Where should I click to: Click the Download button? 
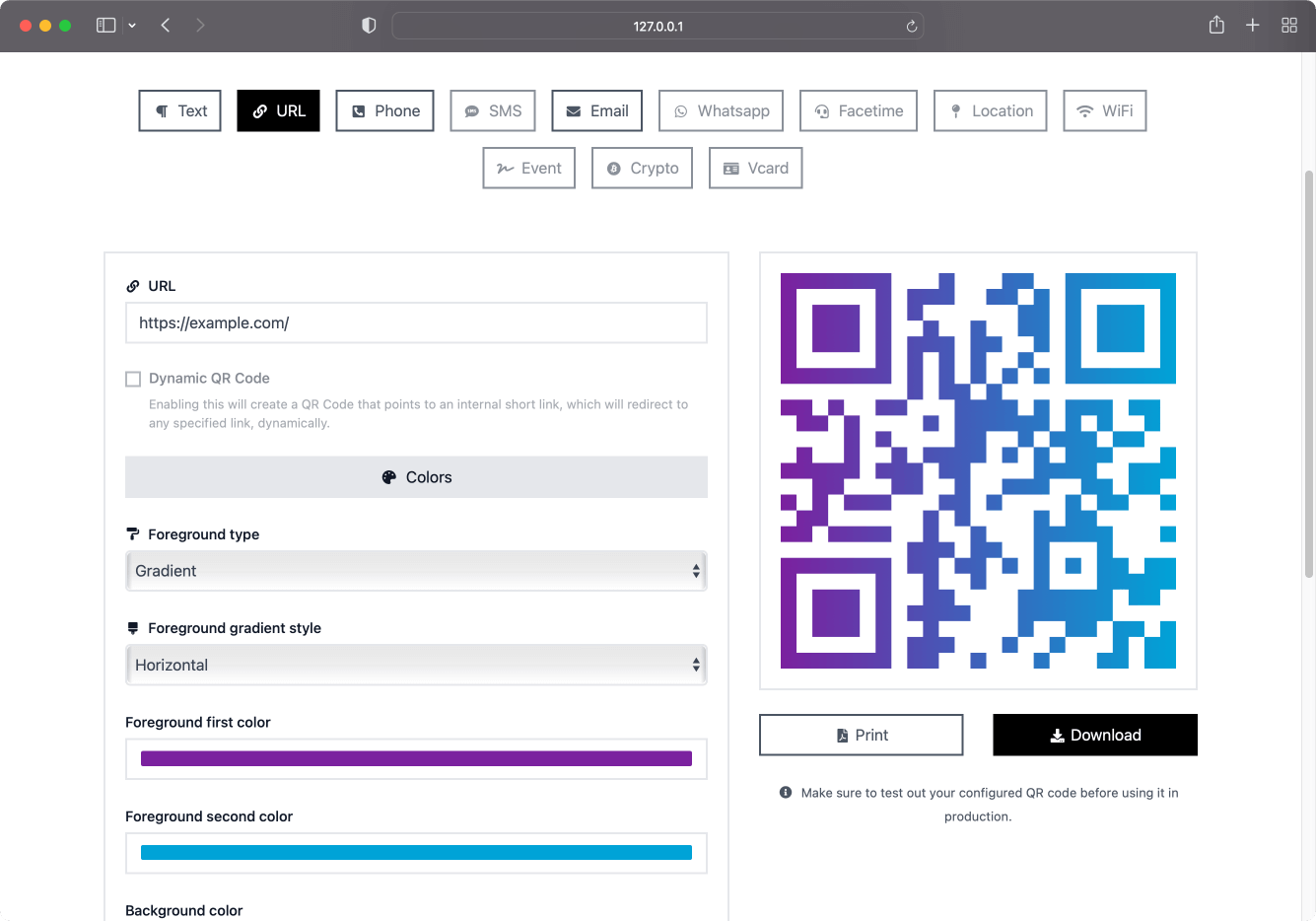[1094, 735]
